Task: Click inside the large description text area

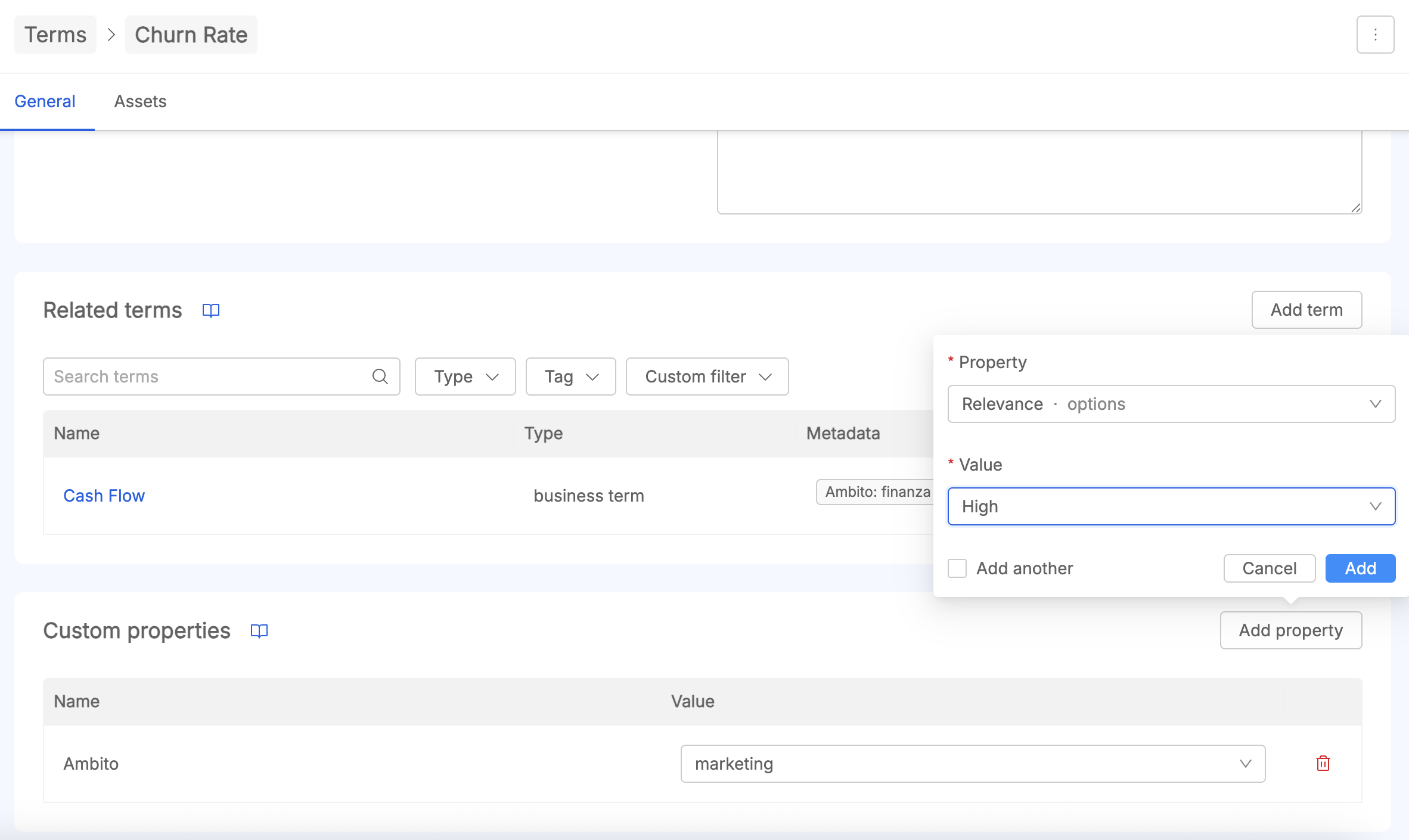Action: click(x=1039, y=172)
